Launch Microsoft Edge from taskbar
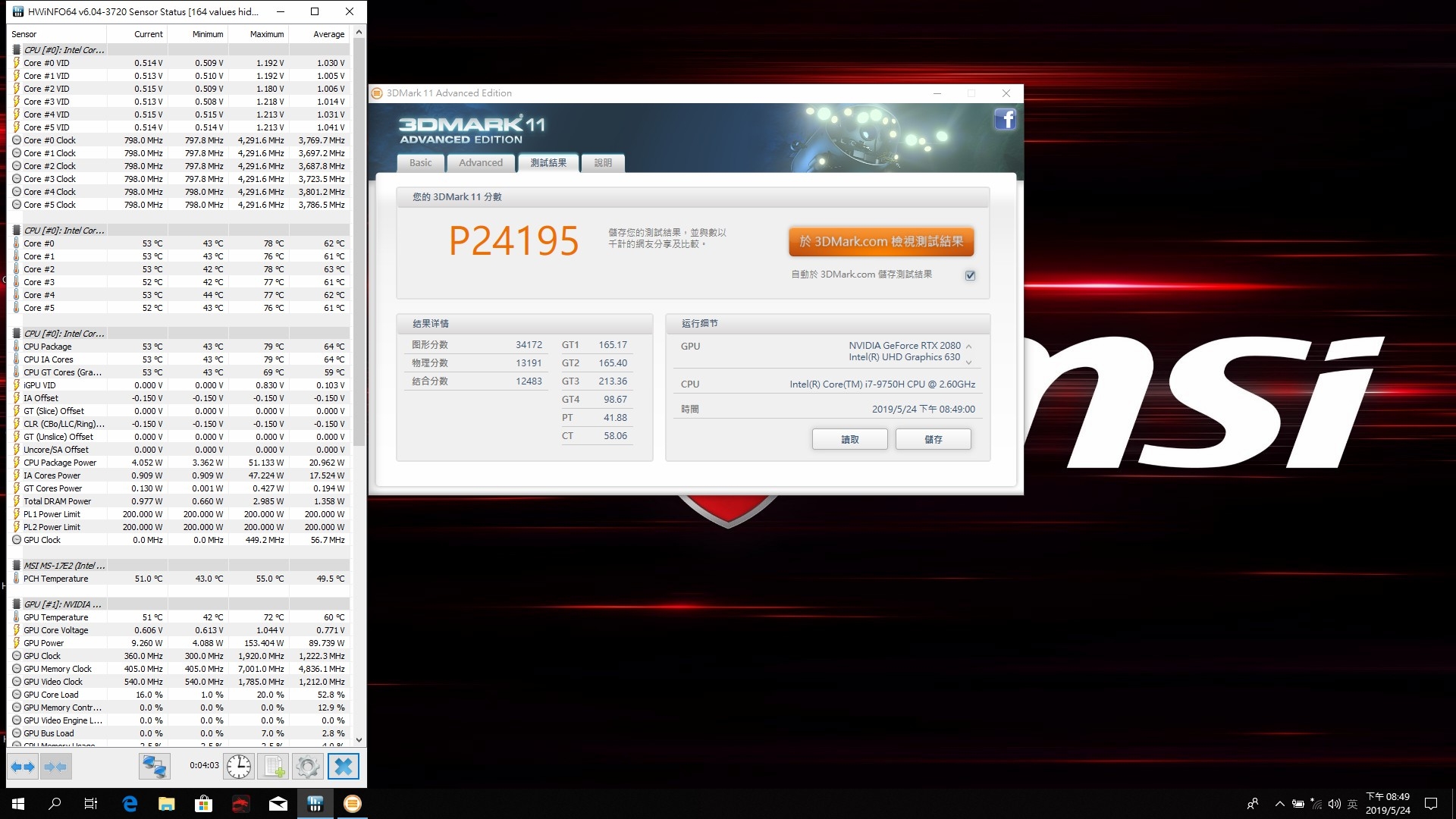Image resolution: width=1456 pixels, height=819 pixels. point(130,804)
